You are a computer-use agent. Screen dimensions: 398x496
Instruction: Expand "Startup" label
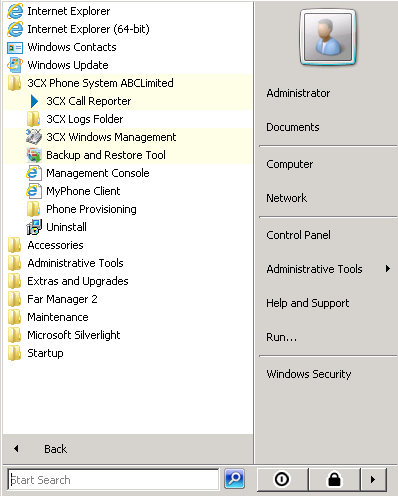pyautogui.click(x=45, y=353)
